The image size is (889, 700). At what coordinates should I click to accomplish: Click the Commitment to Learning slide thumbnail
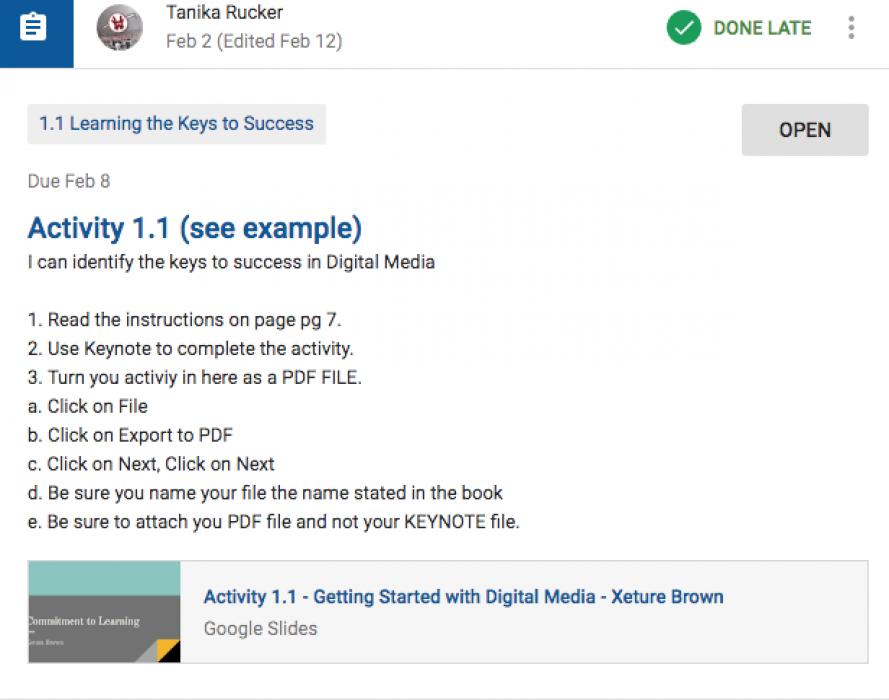(104, 612)
